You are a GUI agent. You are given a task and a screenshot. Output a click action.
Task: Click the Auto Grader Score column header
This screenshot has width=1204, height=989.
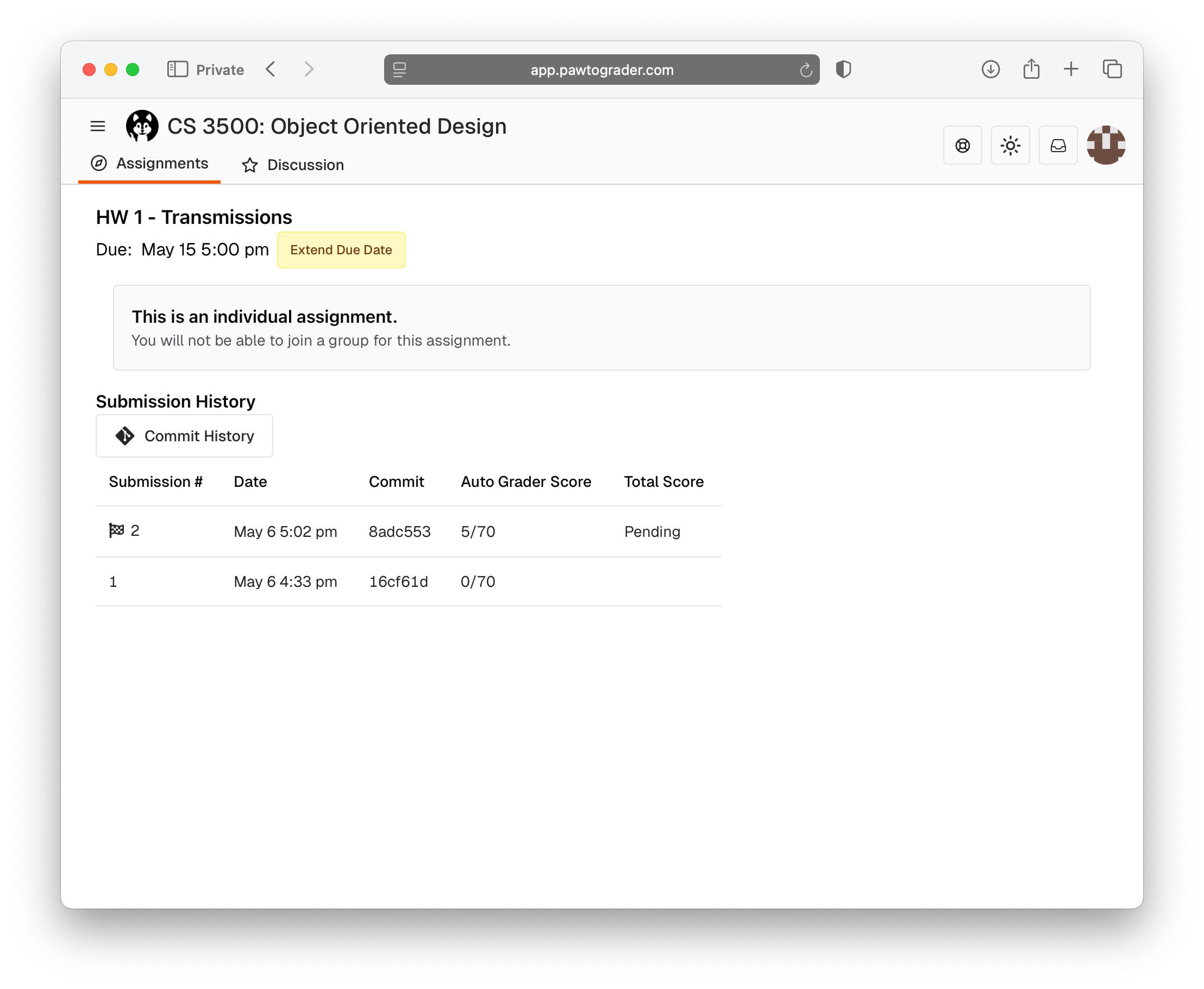526,482
